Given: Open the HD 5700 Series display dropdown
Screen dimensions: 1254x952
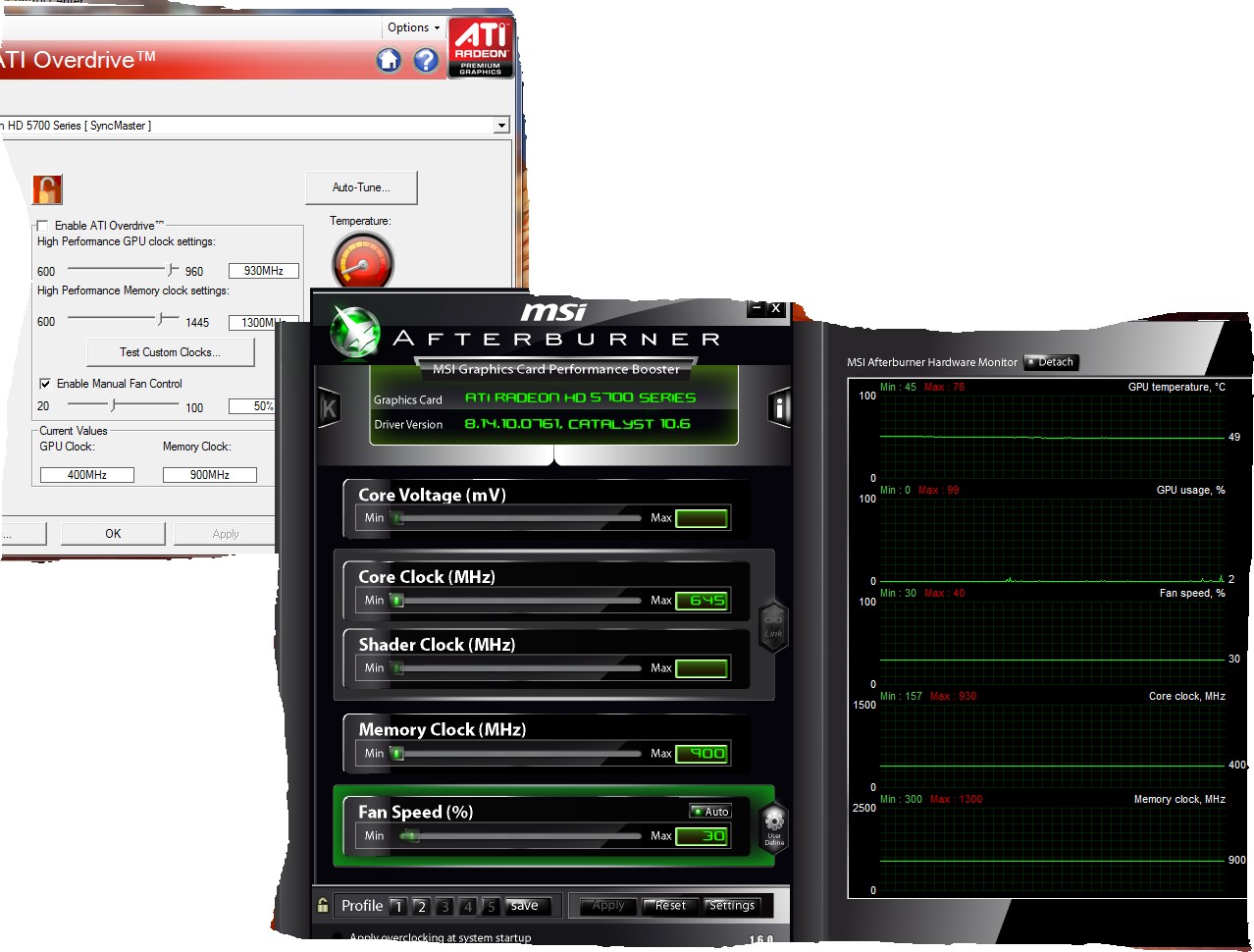Looking at the screenshot, I should point(501,126).
